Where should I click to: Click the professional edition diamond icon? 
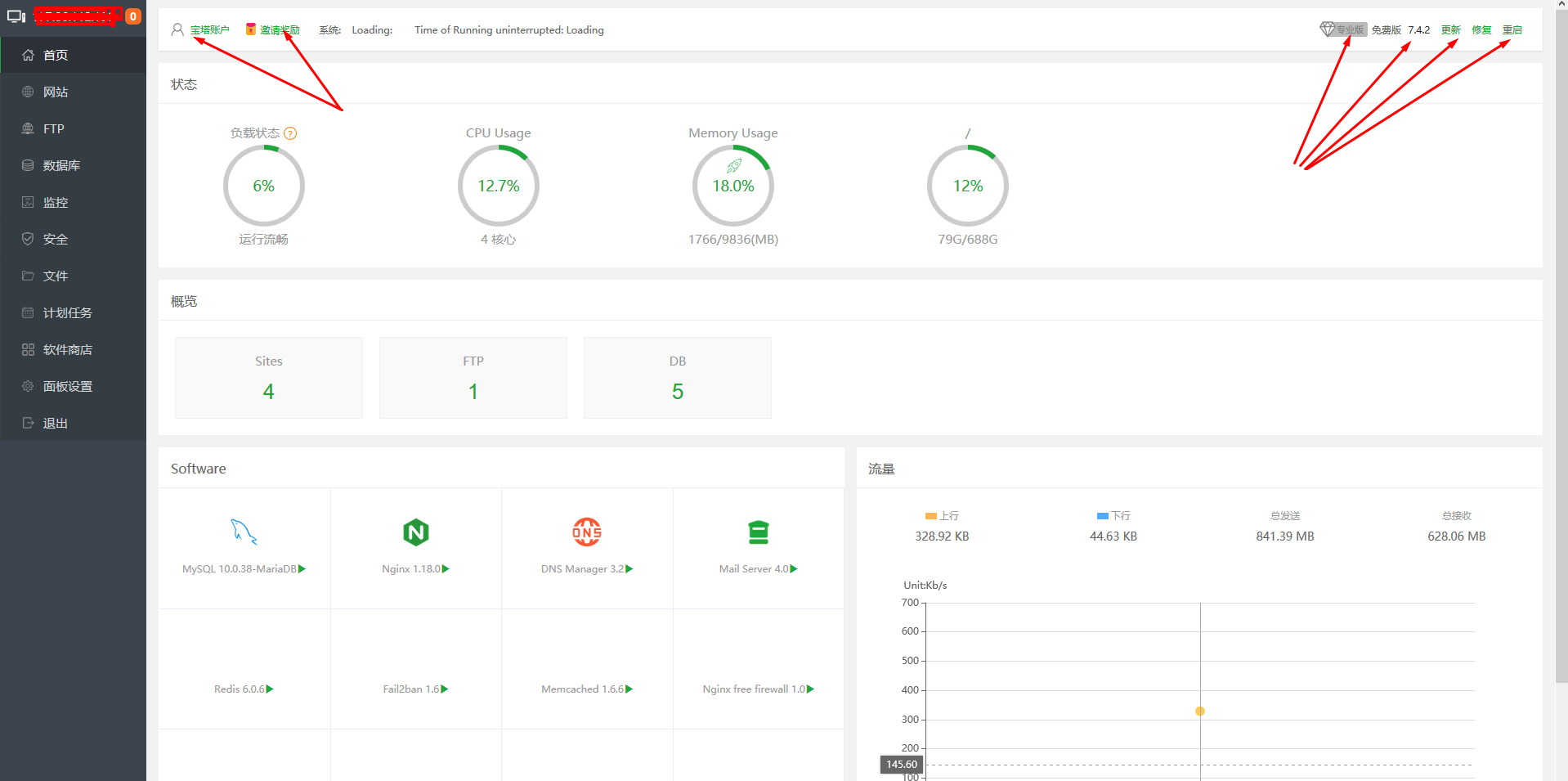coord(1328,29)
